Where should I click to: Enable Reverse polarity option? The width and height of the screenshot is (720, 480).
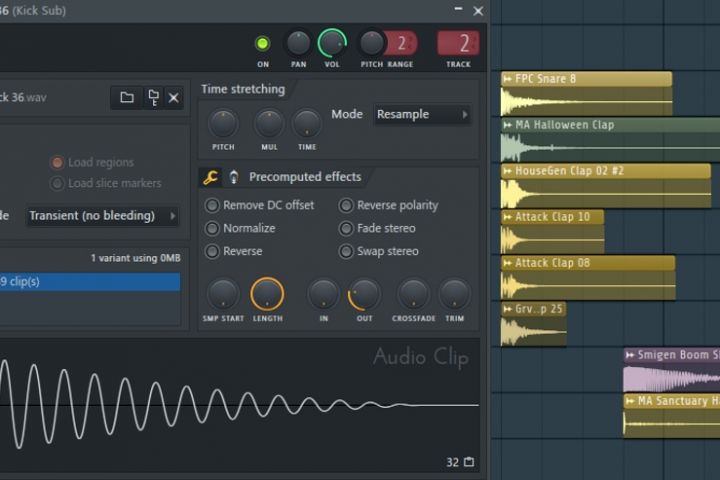[x=346, y=205]
